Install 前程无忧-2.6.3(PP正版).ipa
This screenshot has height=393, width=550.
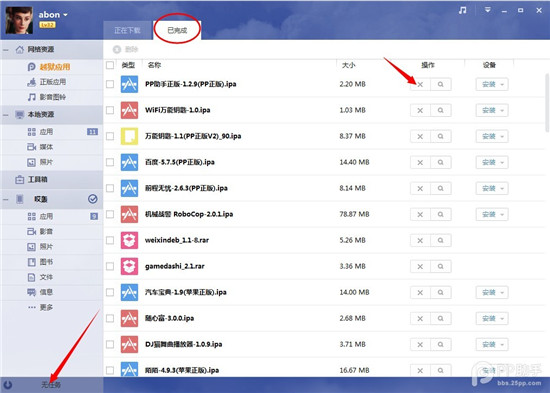tap(488, 188)
